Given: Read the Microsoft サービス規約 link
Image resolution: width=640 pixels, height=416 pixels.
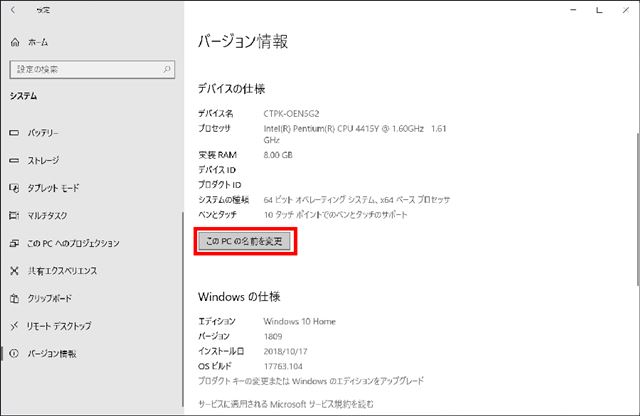Looking at the screenshot, I should click(286, 404).
